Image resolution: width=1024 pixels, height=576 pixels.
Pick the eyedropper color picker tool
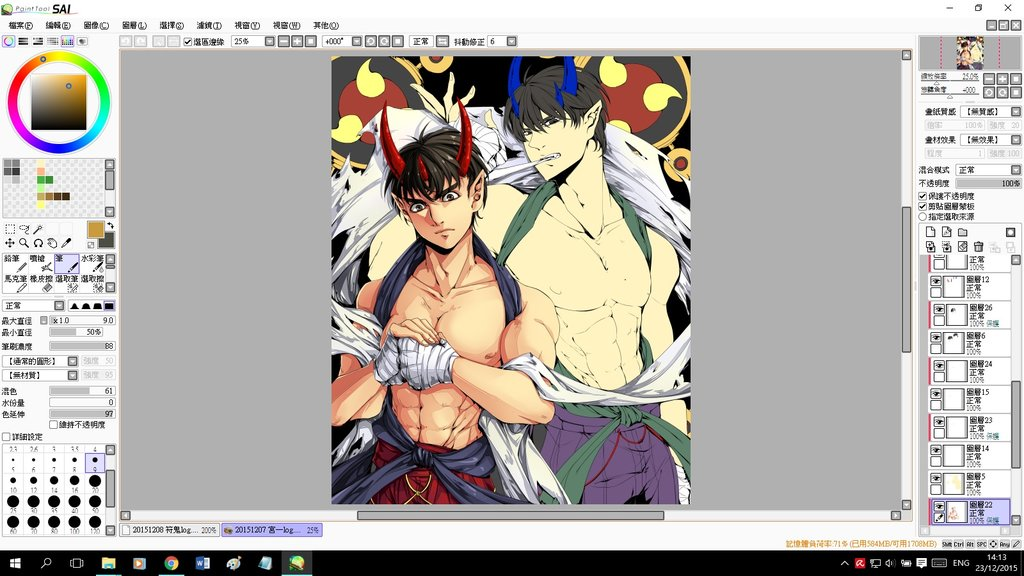(x=66, y=243)
